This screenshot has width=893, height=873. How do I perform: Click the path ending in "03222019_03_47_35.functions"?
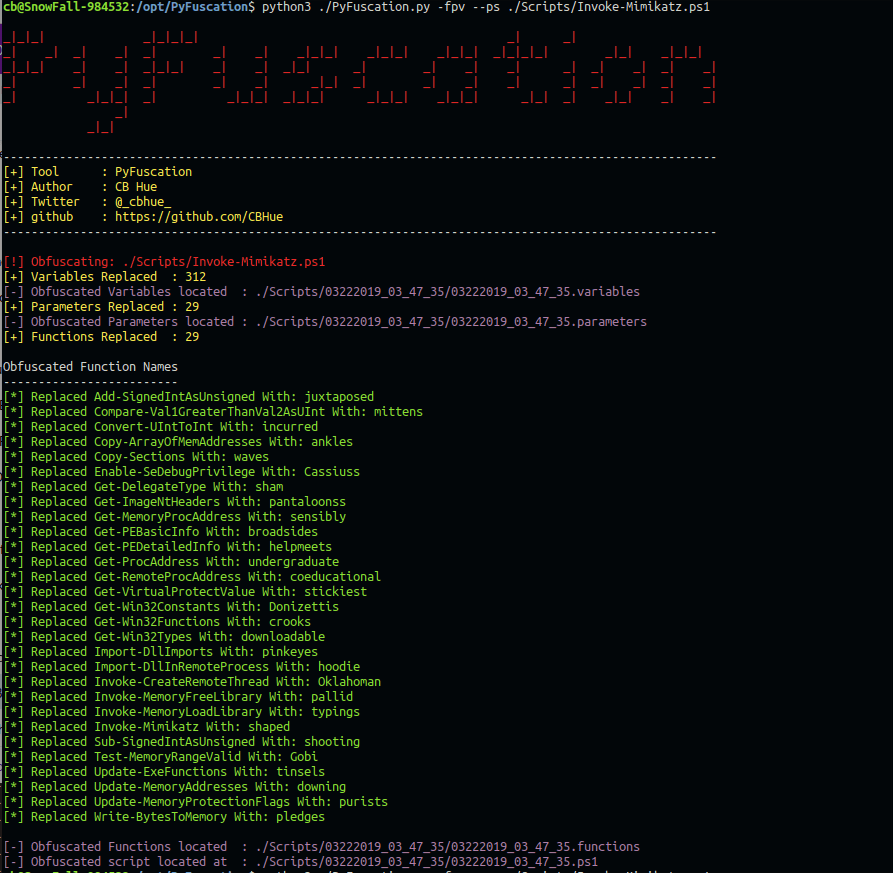(x=448, y=847)
